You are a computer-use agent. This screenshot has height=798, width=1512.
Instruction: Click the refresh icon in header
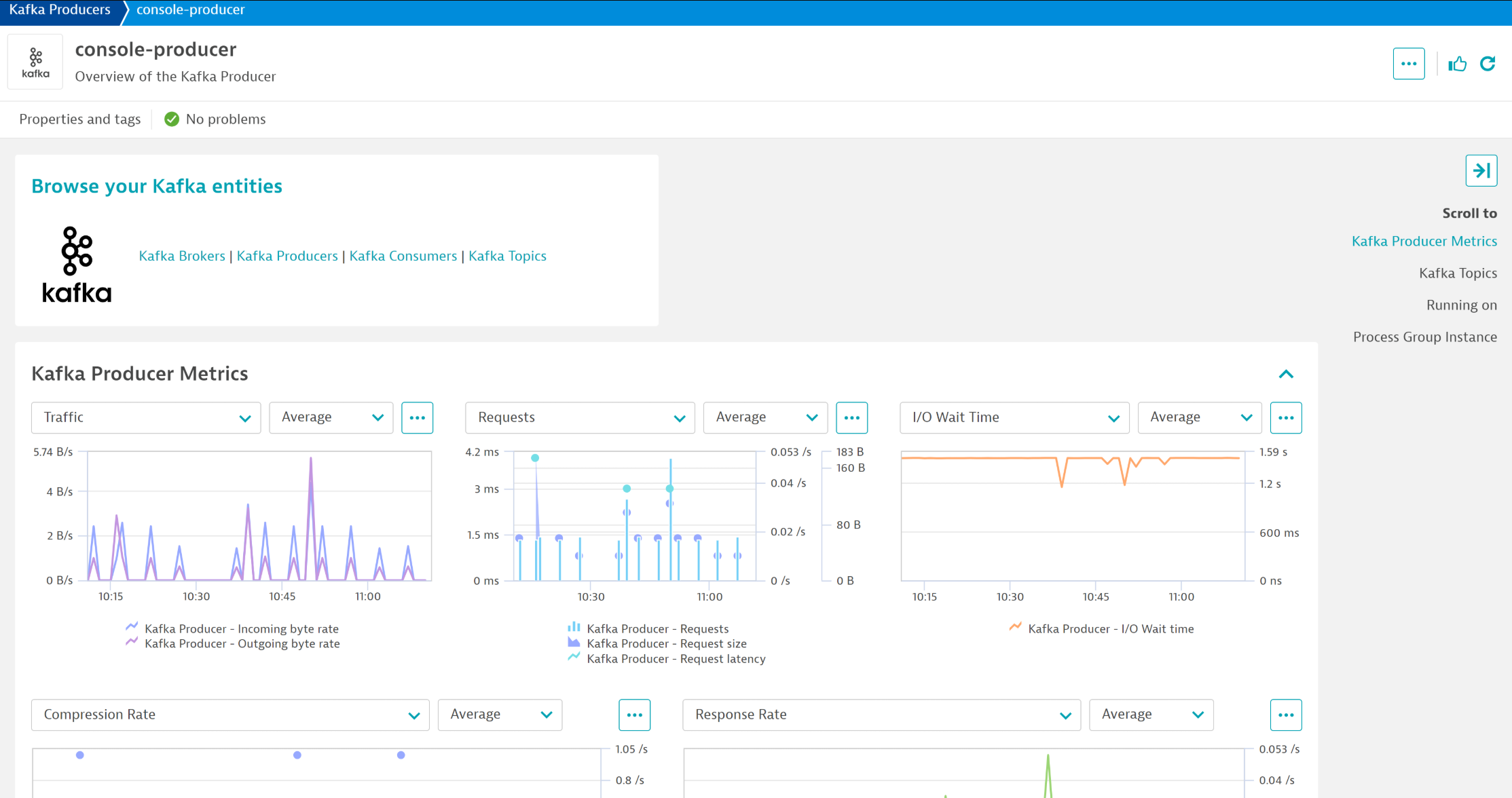coord(1488,64)
